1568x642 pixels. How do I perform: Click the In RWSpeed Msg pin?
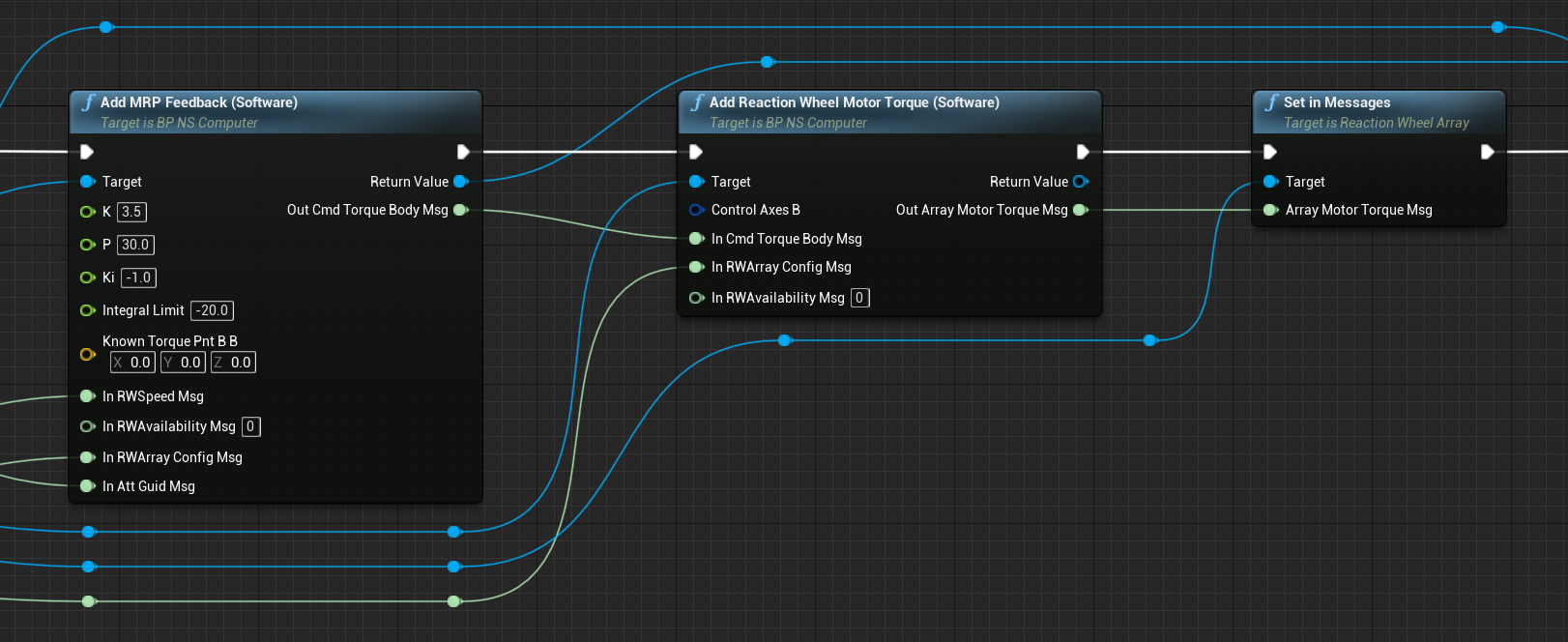click(x=87, y=396)
